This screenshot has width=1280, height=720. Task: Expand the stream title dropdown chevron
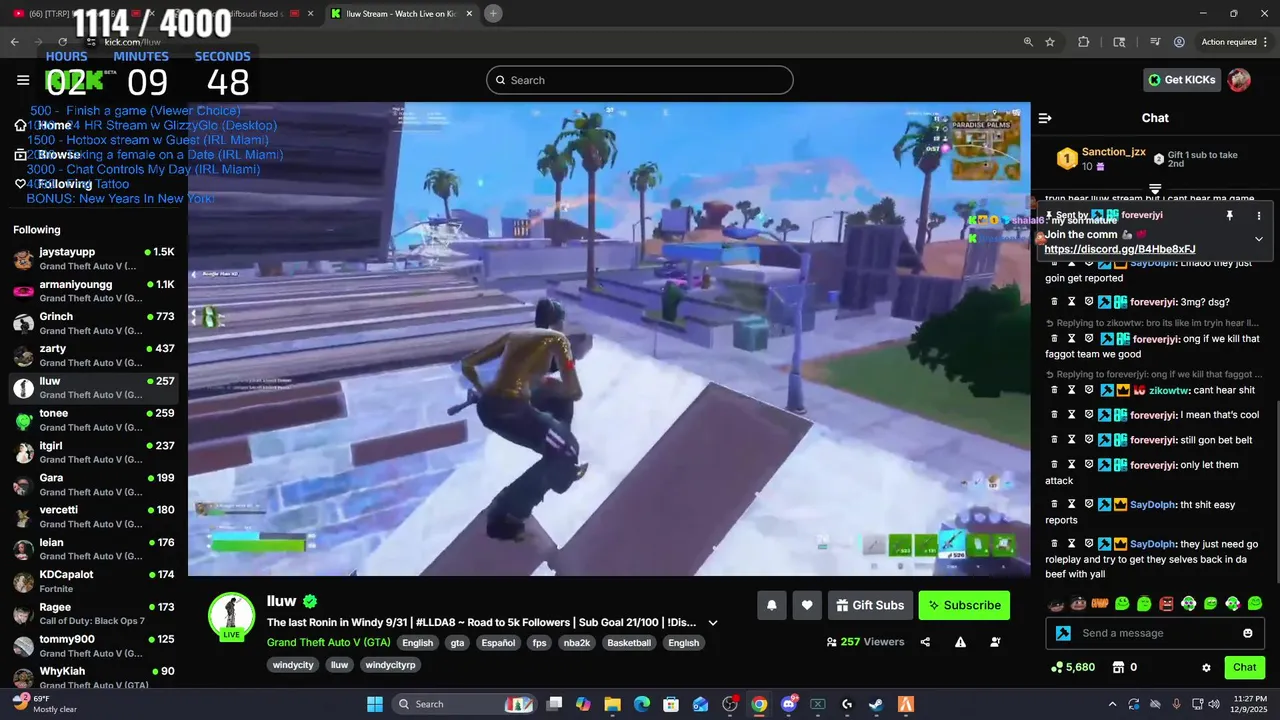tap(713, 623)
